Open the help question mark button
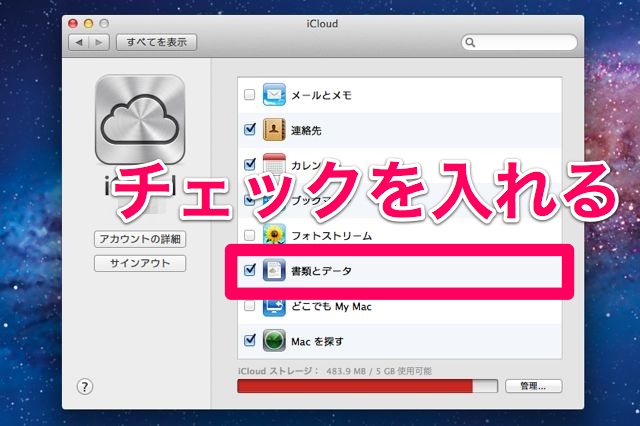Image resolution: width=640 pixels, height=426 pixels. 84,386
